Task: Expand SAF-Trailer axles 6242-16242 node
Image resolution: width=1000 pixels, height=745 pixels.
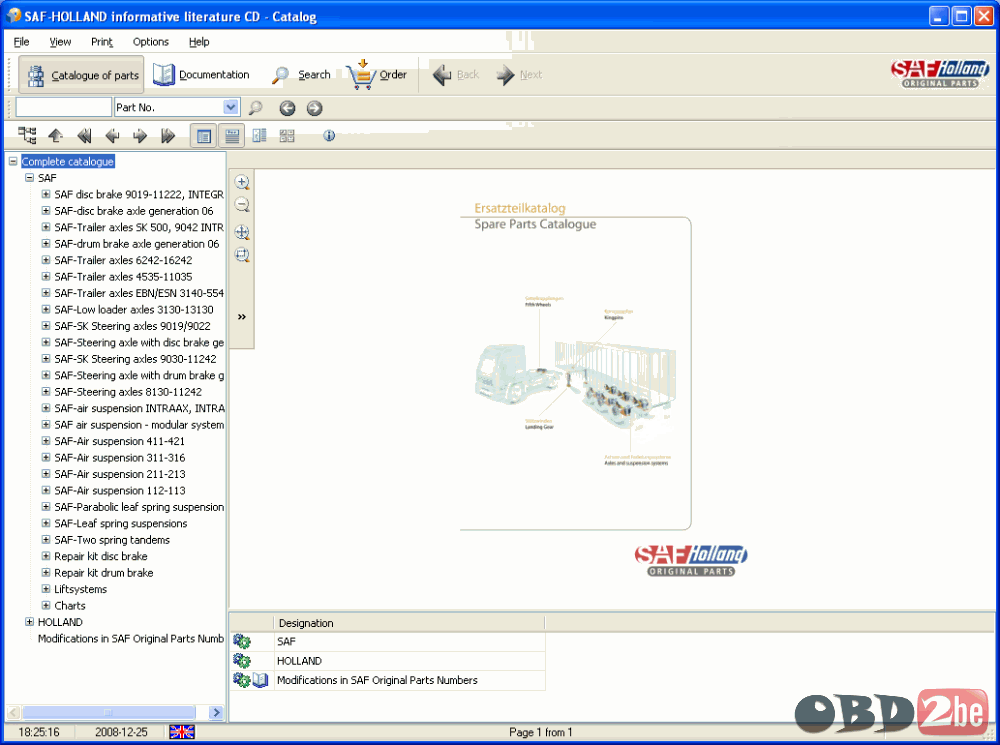Action: coord(46,260)
